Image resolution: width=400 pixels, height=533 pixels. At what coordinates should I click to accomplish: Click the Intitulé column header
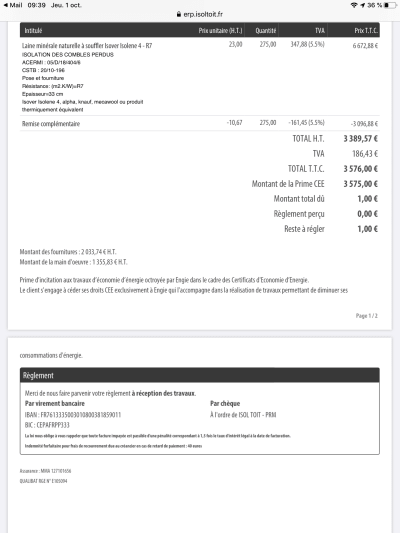click(x=33, y=31)
